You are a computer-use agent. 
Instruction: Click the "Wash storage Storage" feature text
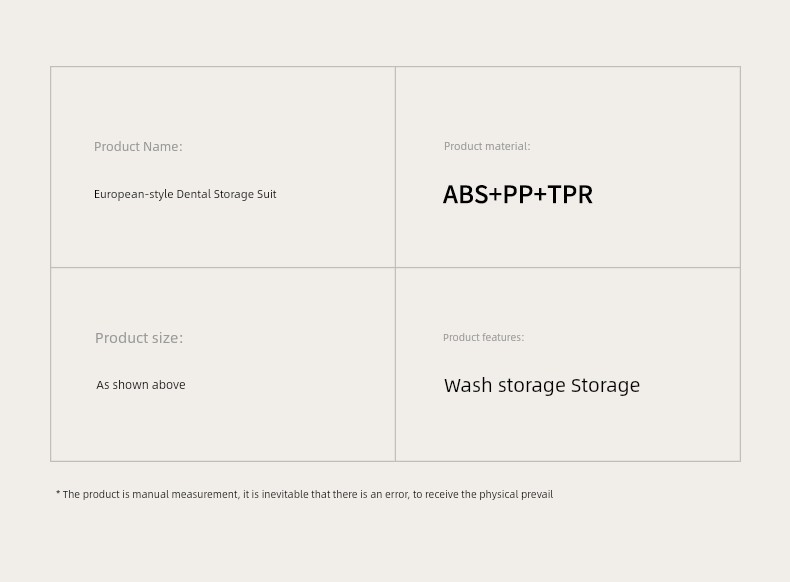542,385
